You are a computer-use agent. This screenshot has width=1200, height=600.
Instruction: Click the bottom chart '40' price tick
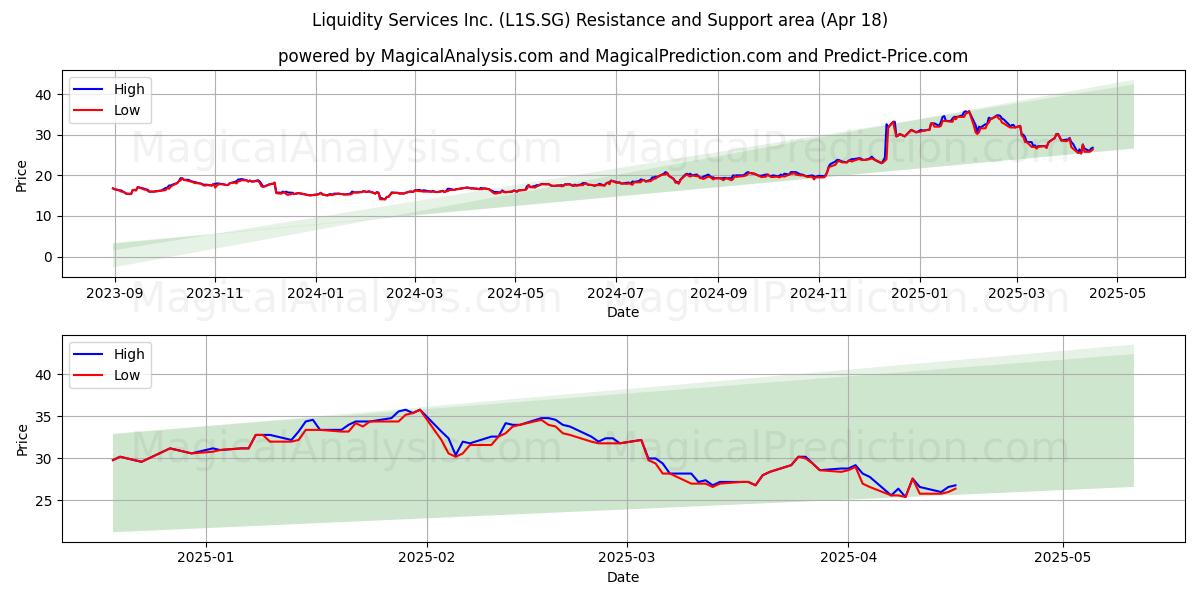[x=46, y=374]
